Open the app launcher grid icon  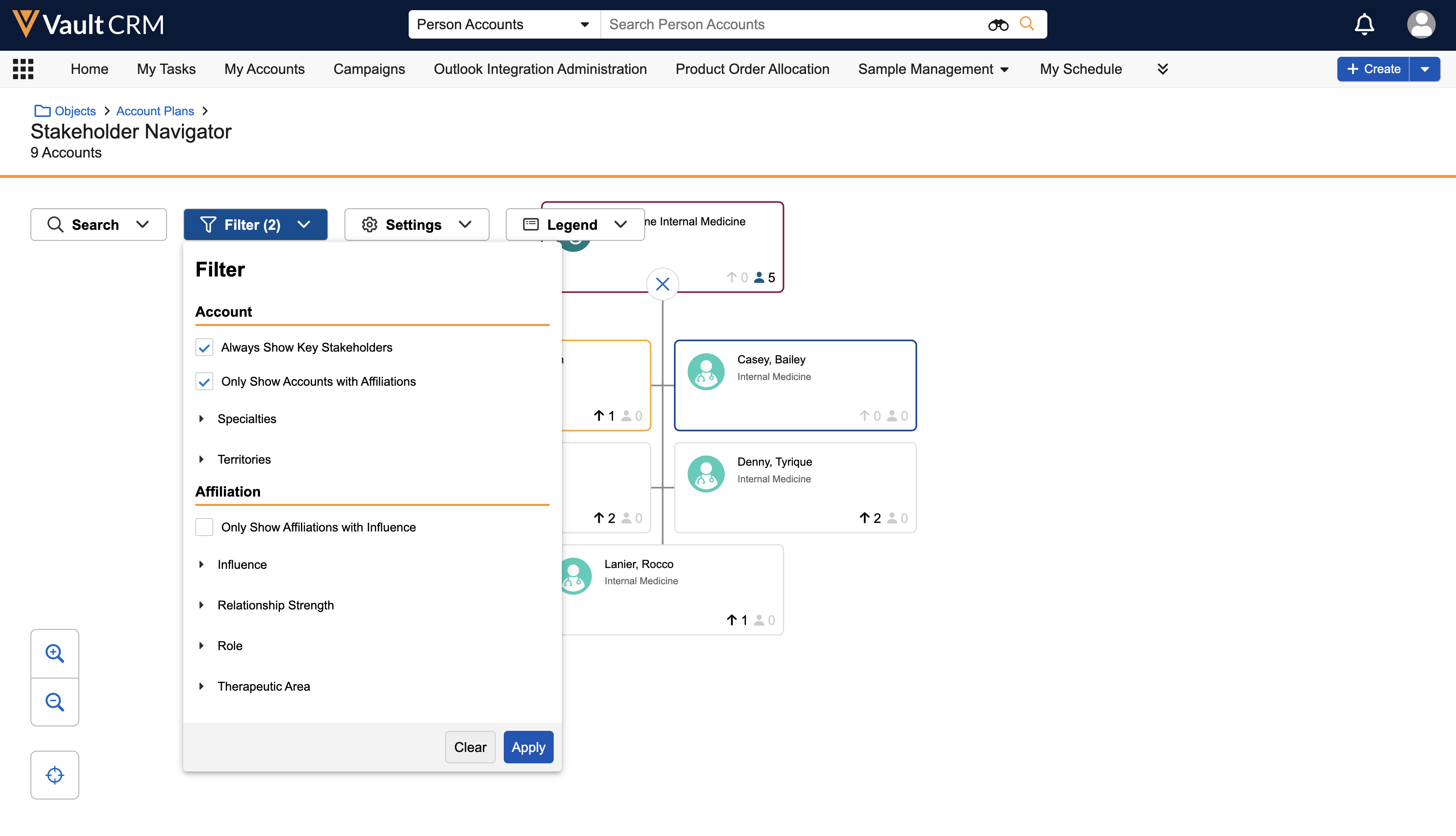click(x=23, y=69)
